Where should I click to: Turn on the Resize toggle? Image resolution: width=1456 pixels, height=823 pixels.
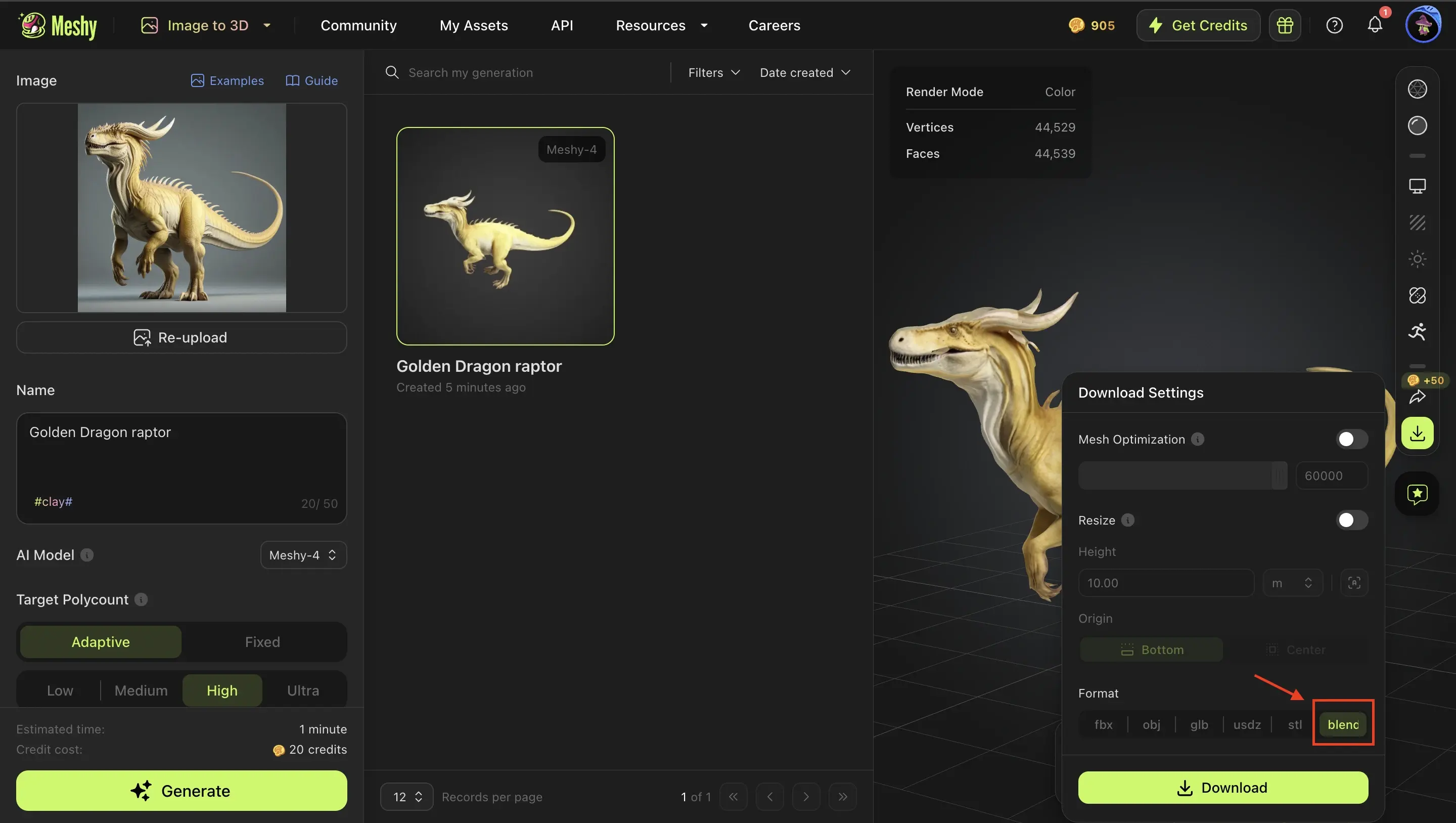(x=1351, y=520)
